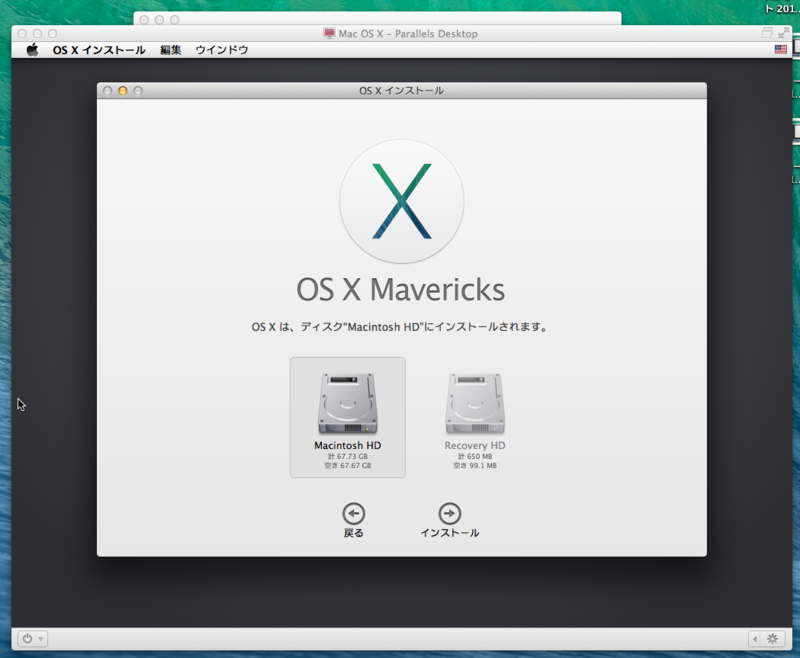The image size is (800, 658).
Task: Open the ウインドウ menu
Action: pyautogui.click(x=222, y=50)
